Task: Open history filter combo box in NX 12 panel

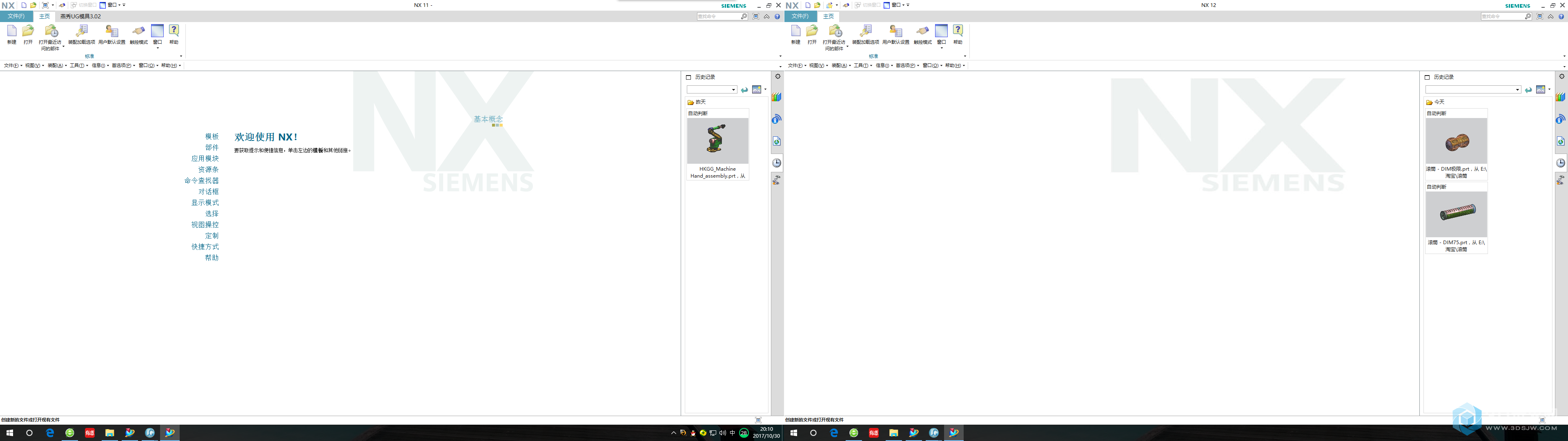Action: pos(1473,90)
